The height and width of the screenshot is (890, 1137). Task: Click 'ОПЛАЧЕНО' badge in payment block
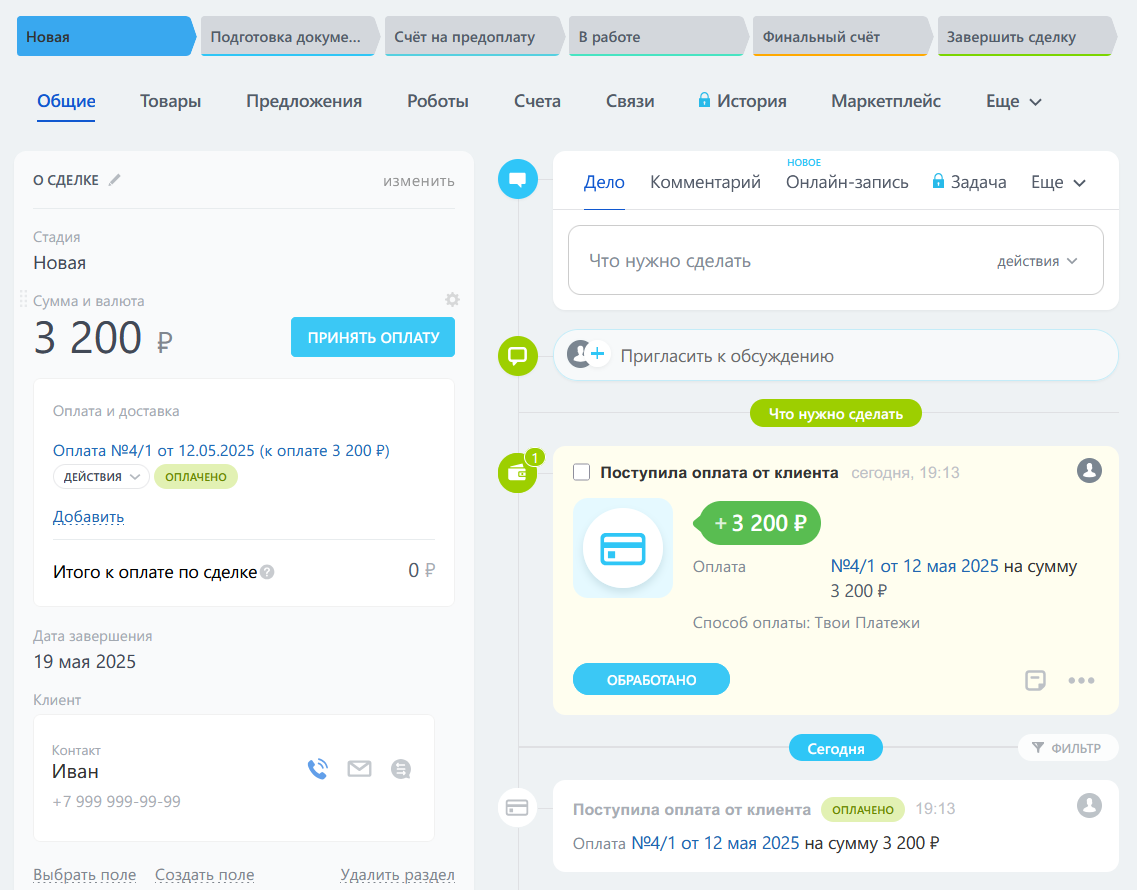[196, 477]
